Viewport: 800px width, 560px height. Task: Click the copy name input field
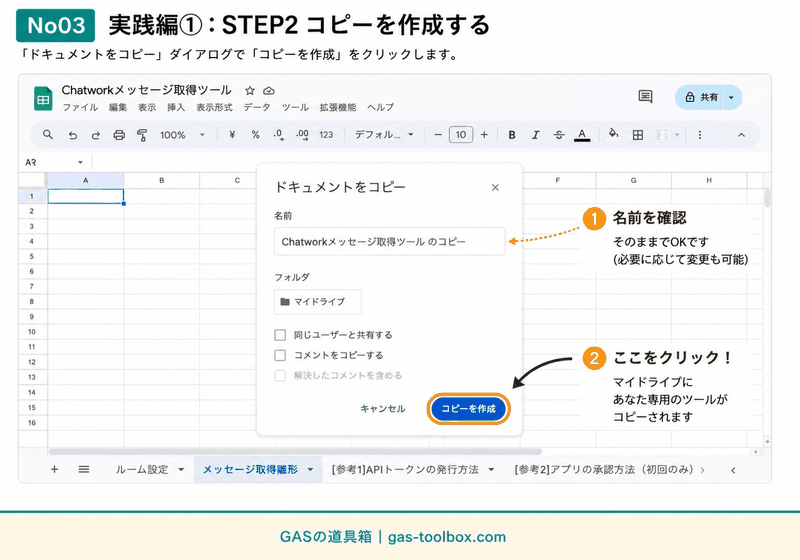(390, 242)
